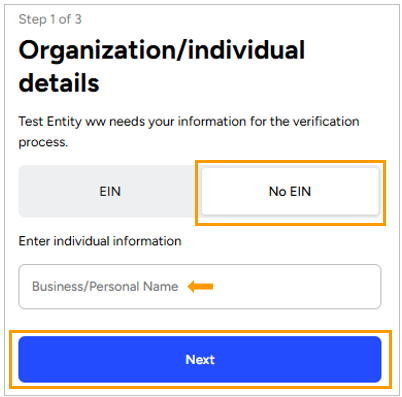This screenshot has height=397, width=402.
Task: Click the Enter individual information label
Action: pos(100,241)
